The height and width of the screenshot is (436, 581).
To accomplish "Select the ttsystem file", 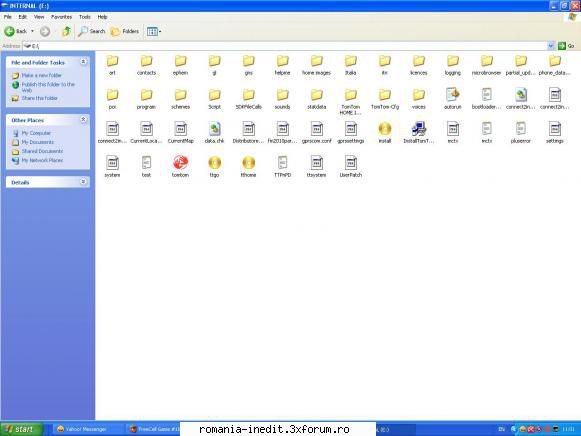I will pyautogui.click(x=316, y=167).
